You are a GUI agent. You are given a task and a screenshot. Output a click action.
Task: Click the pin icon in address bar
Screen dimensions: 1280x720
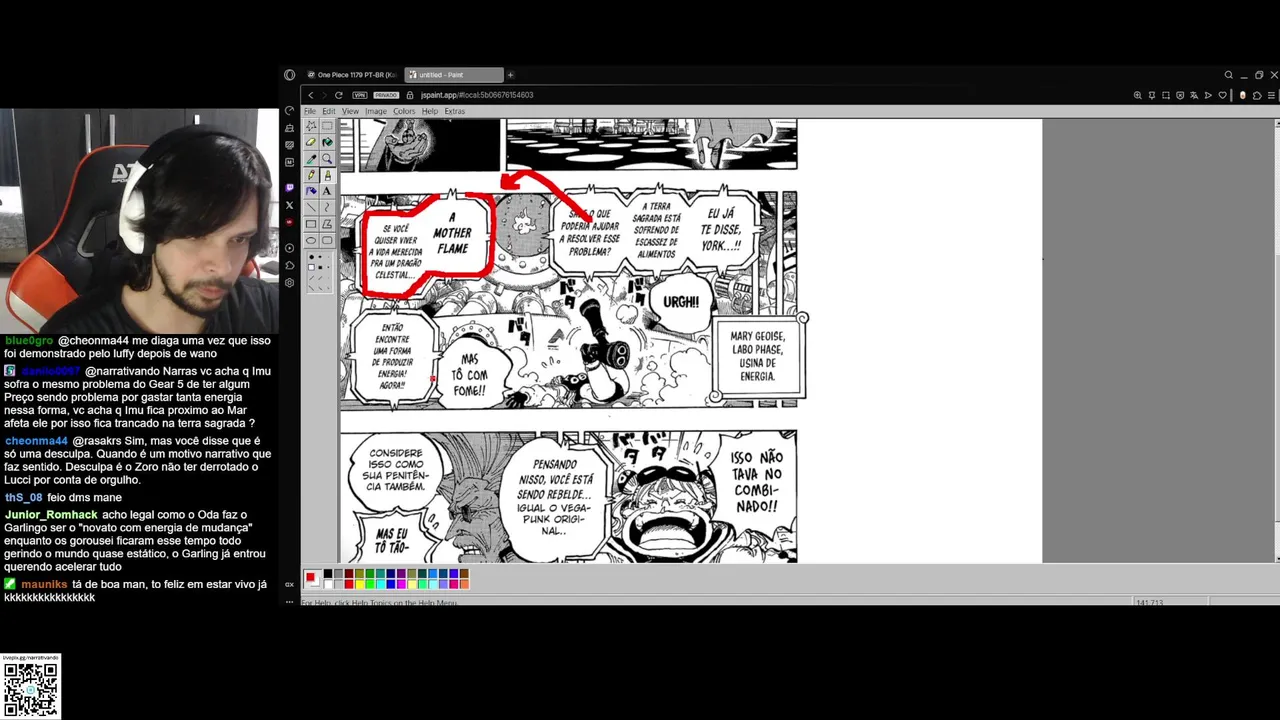click(1152, 95)
